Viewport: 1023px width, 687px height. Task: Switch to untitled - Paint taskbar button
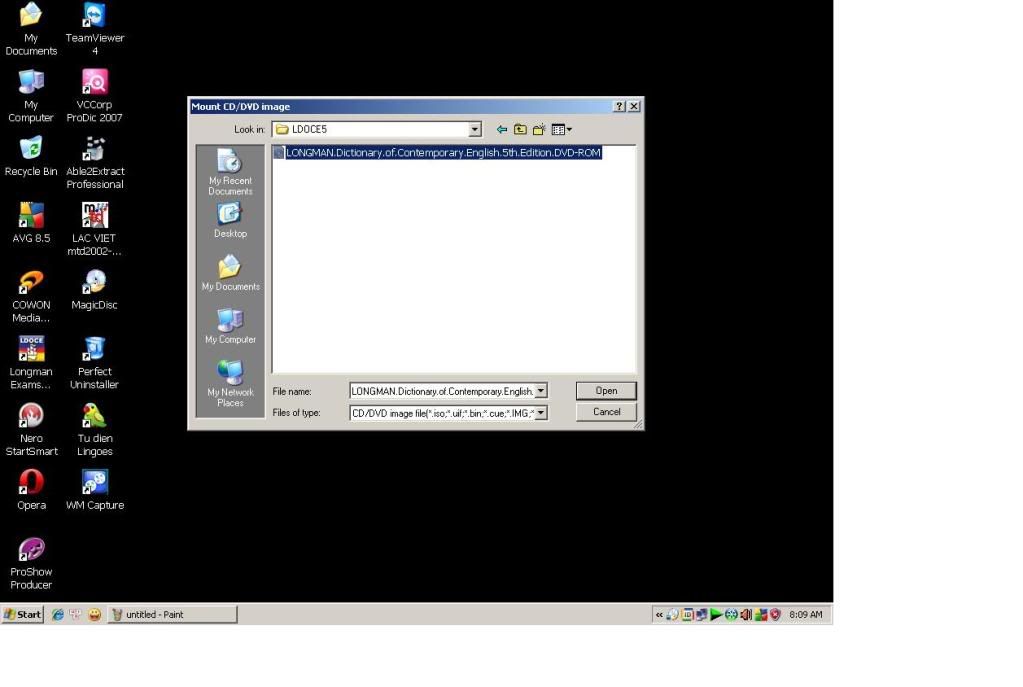(172, 615)
